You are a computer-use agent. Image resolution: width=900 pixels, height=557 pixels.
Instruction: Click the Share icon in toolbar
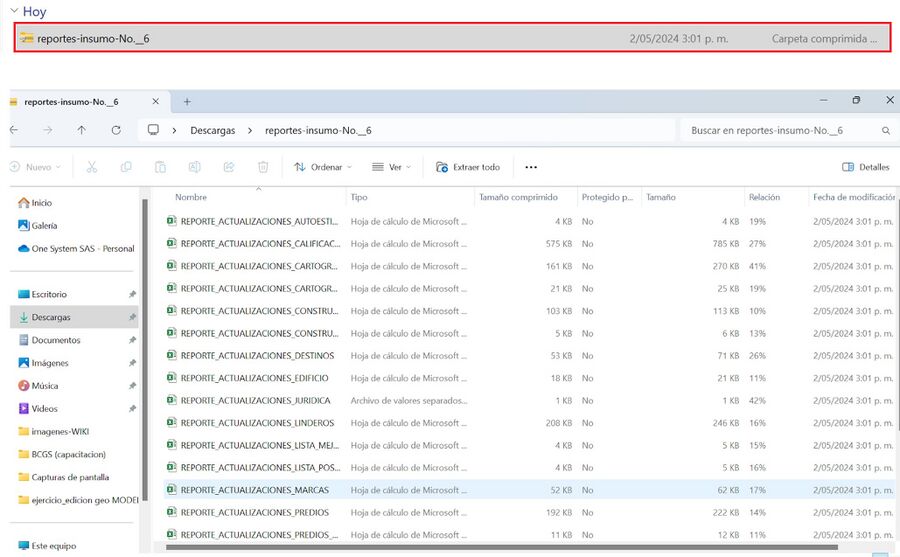pos(228,167)
